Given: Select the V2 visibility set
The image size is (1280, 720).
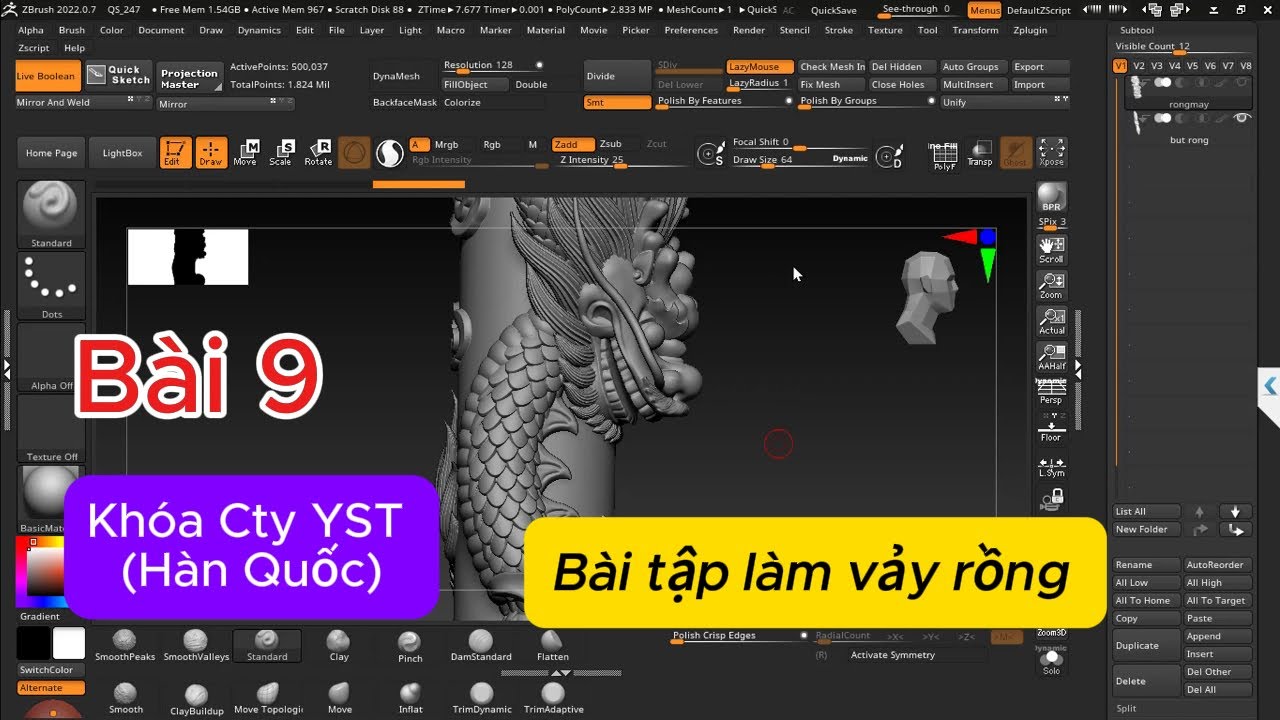Looking at the screenshot, I should 1139,66.
